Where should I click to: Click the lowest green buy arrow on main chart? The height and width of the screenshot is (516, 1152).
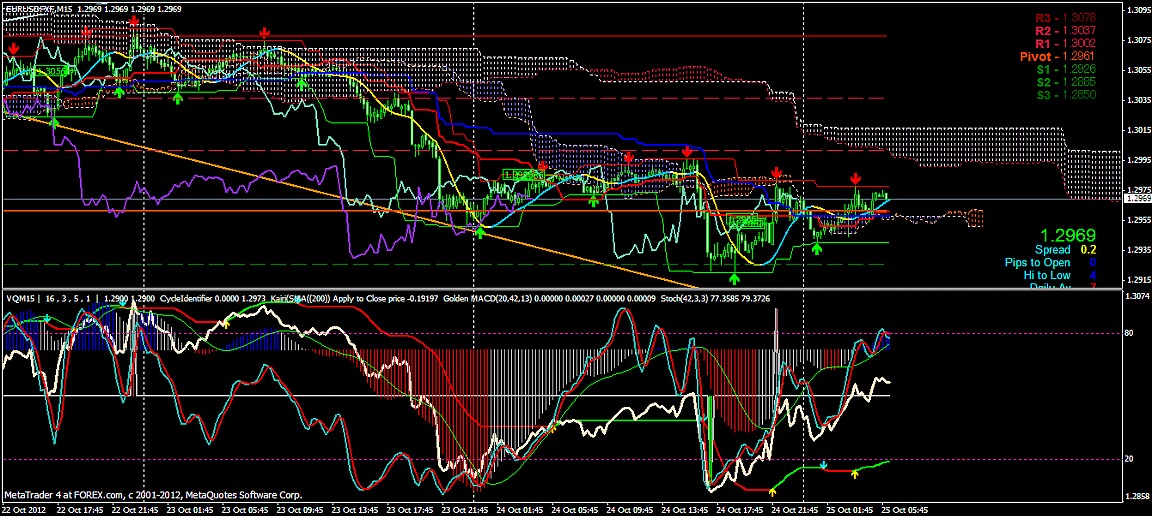[735, 277]
